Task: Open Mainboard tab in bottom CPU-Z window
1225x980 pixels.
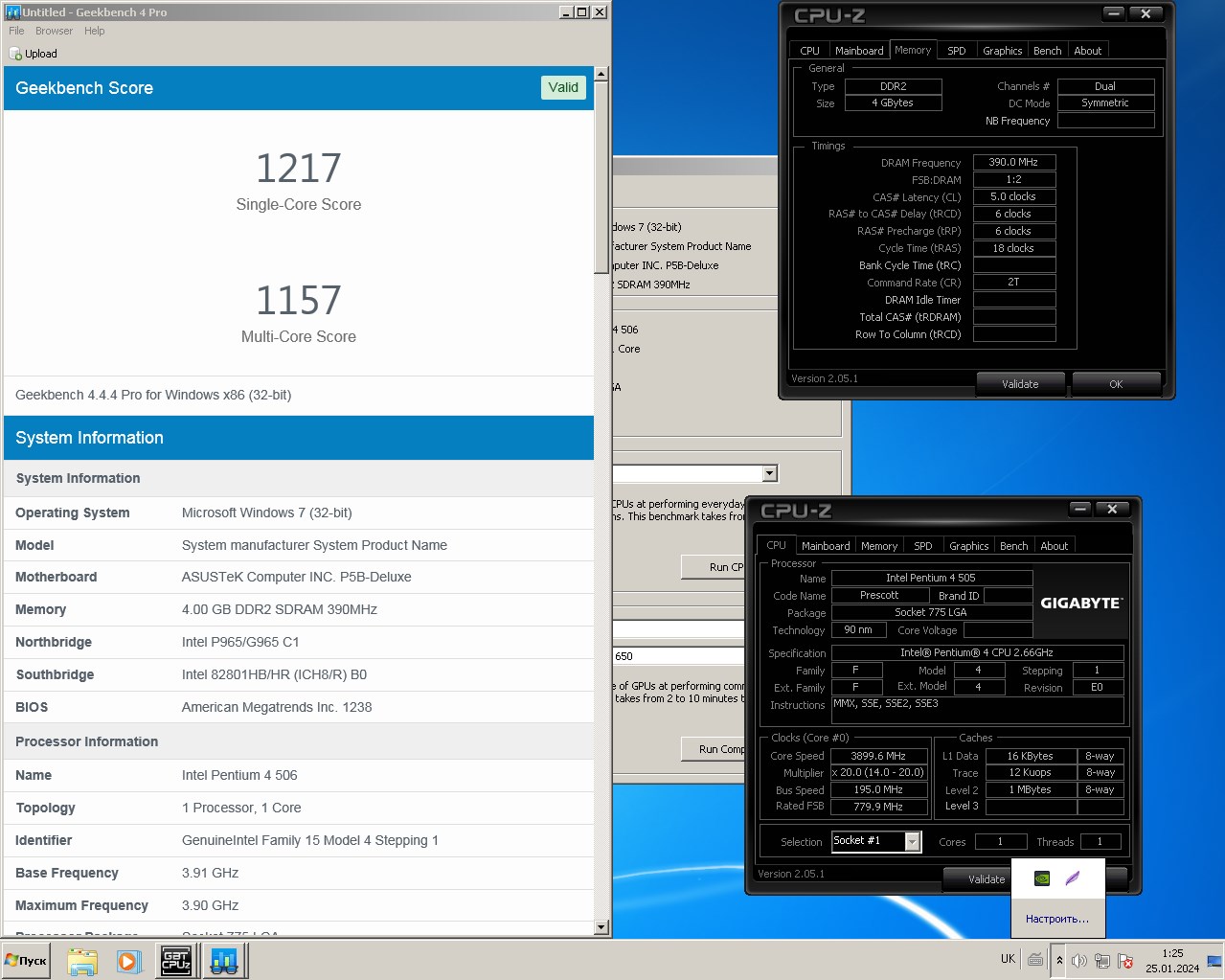Action: 826,546
